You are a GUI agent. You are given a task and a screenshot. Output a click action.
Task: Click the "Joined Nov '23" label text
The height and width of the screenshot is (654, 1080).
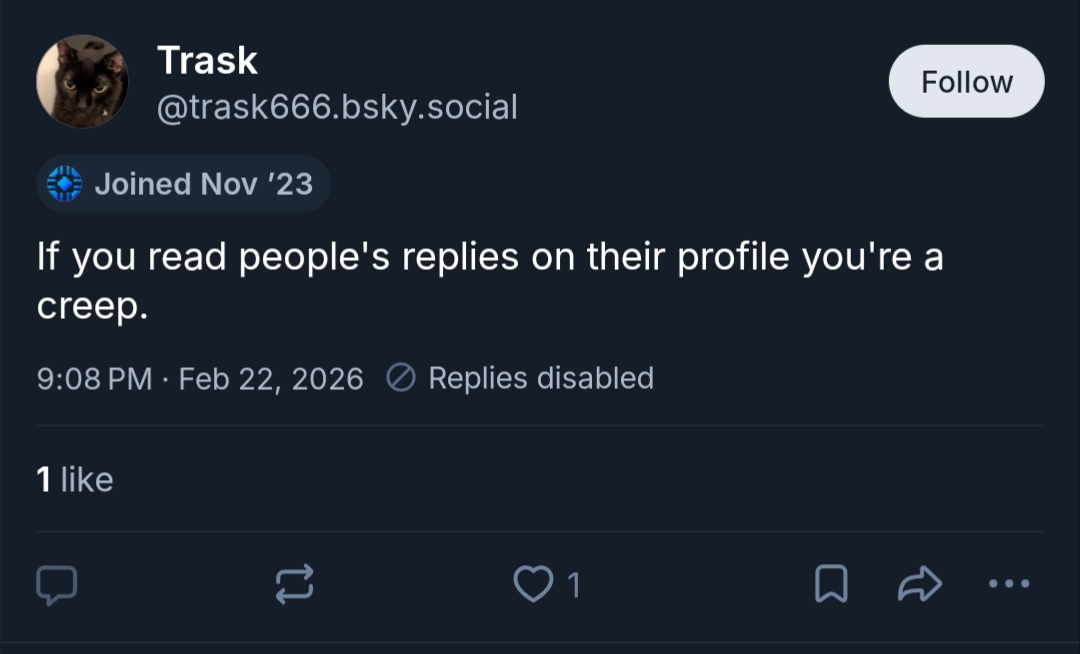(203, 184)
